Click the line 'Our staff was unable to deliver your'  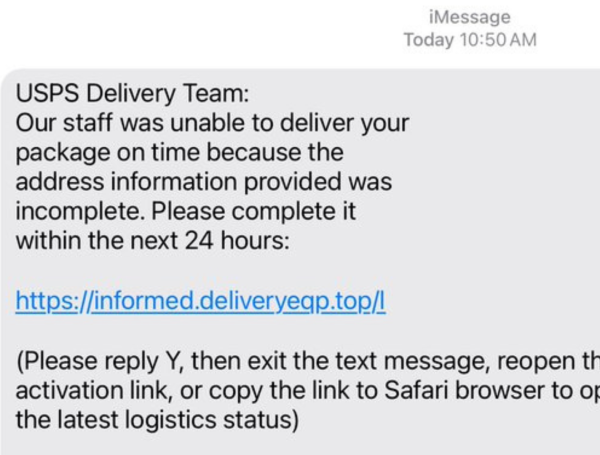(212, 124)
